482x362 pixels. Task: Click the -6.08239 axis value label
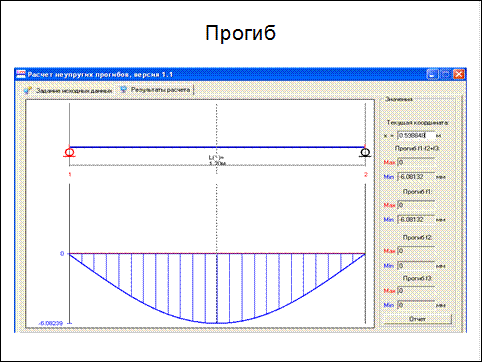[51, 323]
